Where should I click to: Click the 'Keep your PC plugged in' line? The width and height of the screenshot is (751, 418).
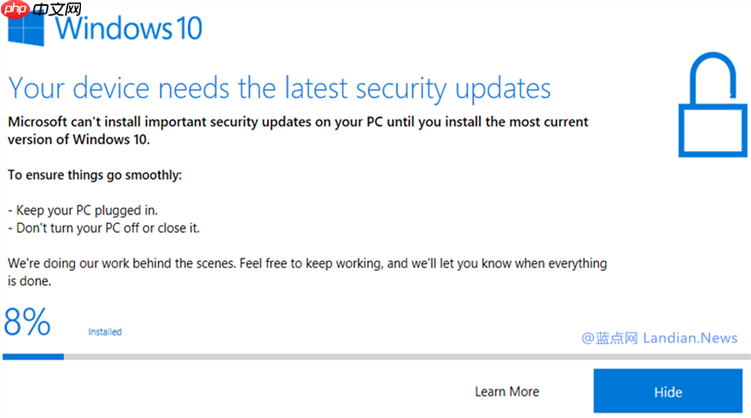coord(83,210)
